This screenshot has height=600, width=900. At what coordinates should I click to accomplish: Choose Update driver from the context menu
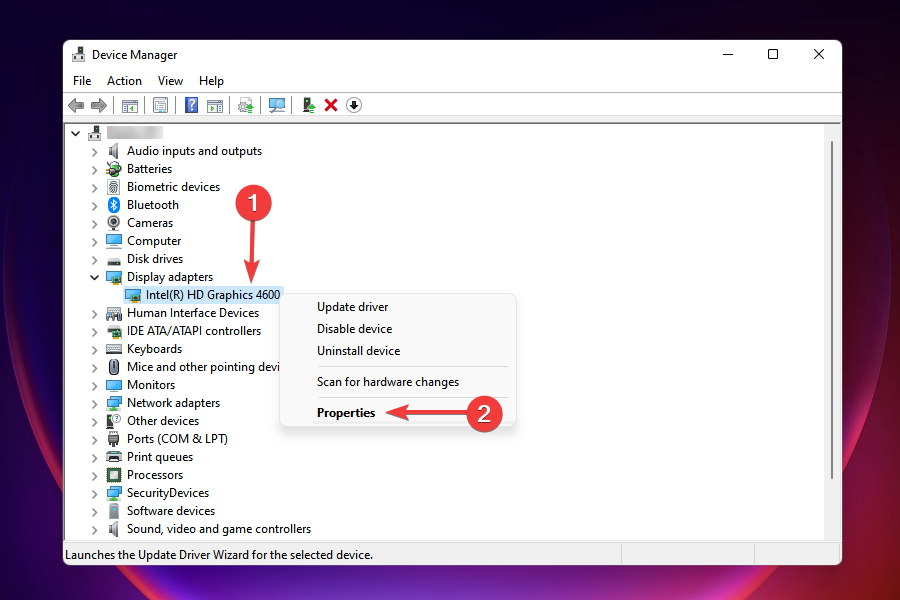(352, 307)
